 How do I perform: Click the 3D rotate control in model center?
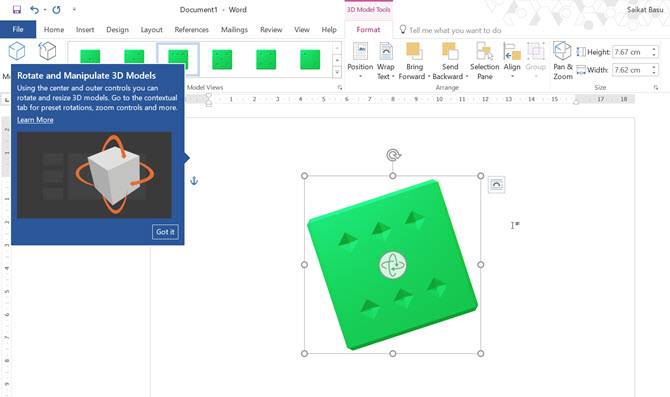393,265
